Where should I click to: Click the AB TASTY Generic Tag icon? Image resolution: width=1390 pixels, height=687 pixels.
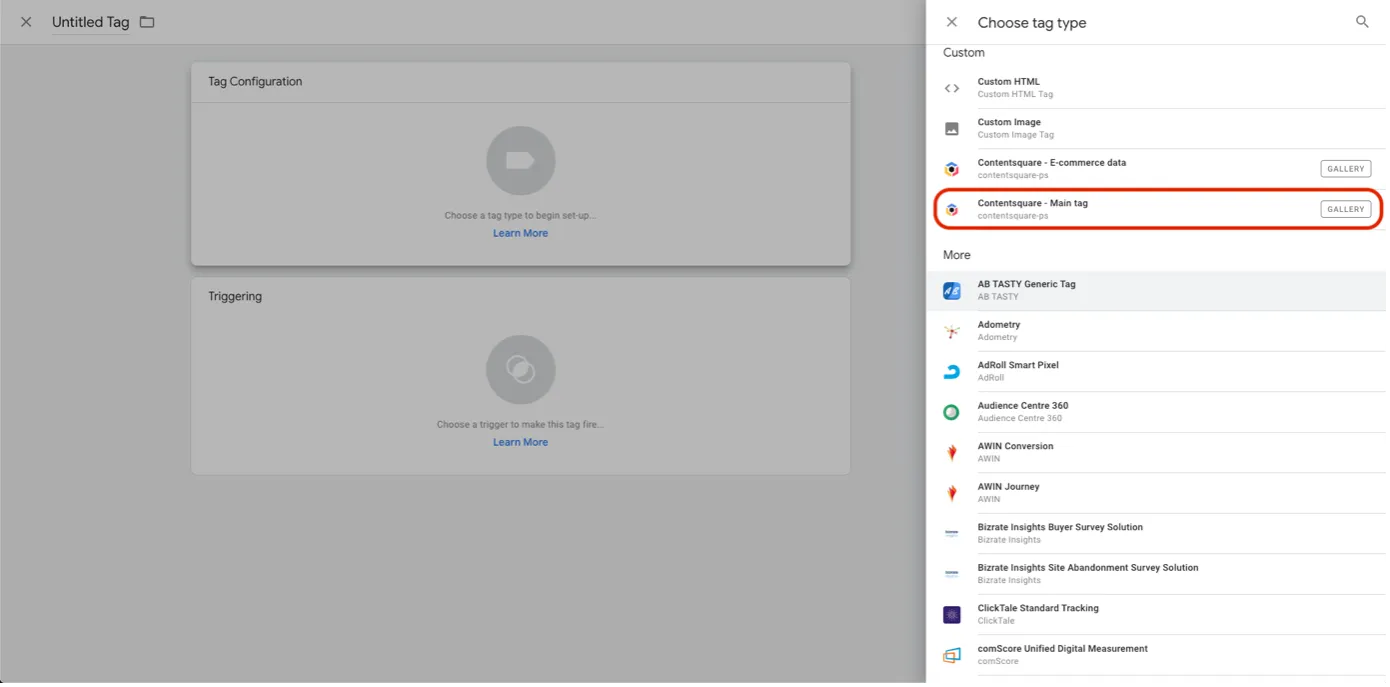click(x=951, y=291)
